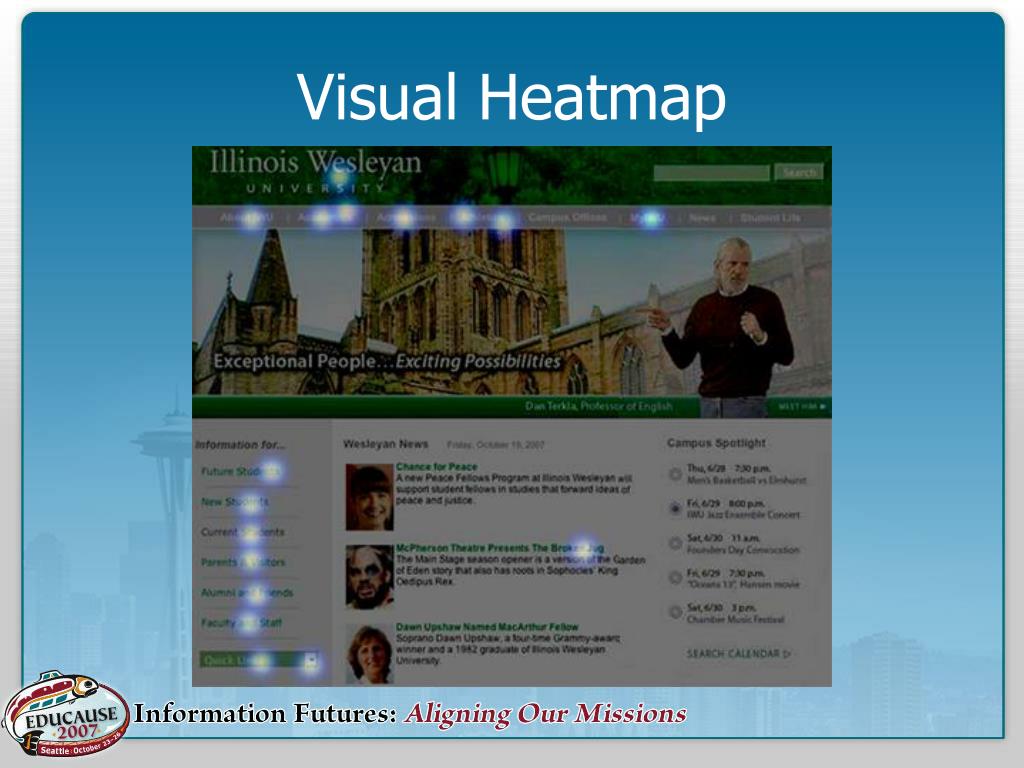Click 'Information Futures: Aligning Our Missions' tagline
The image size is (1024, 768).
410,713
